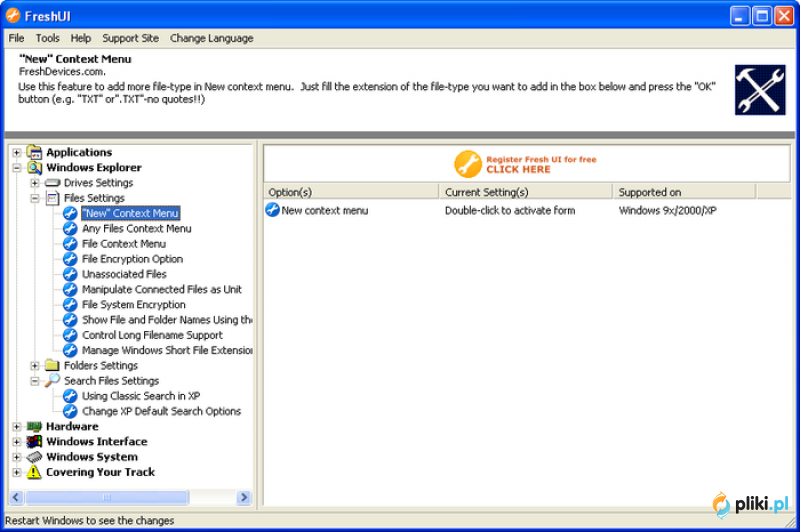Open the Support Site menu

(130, 38)
